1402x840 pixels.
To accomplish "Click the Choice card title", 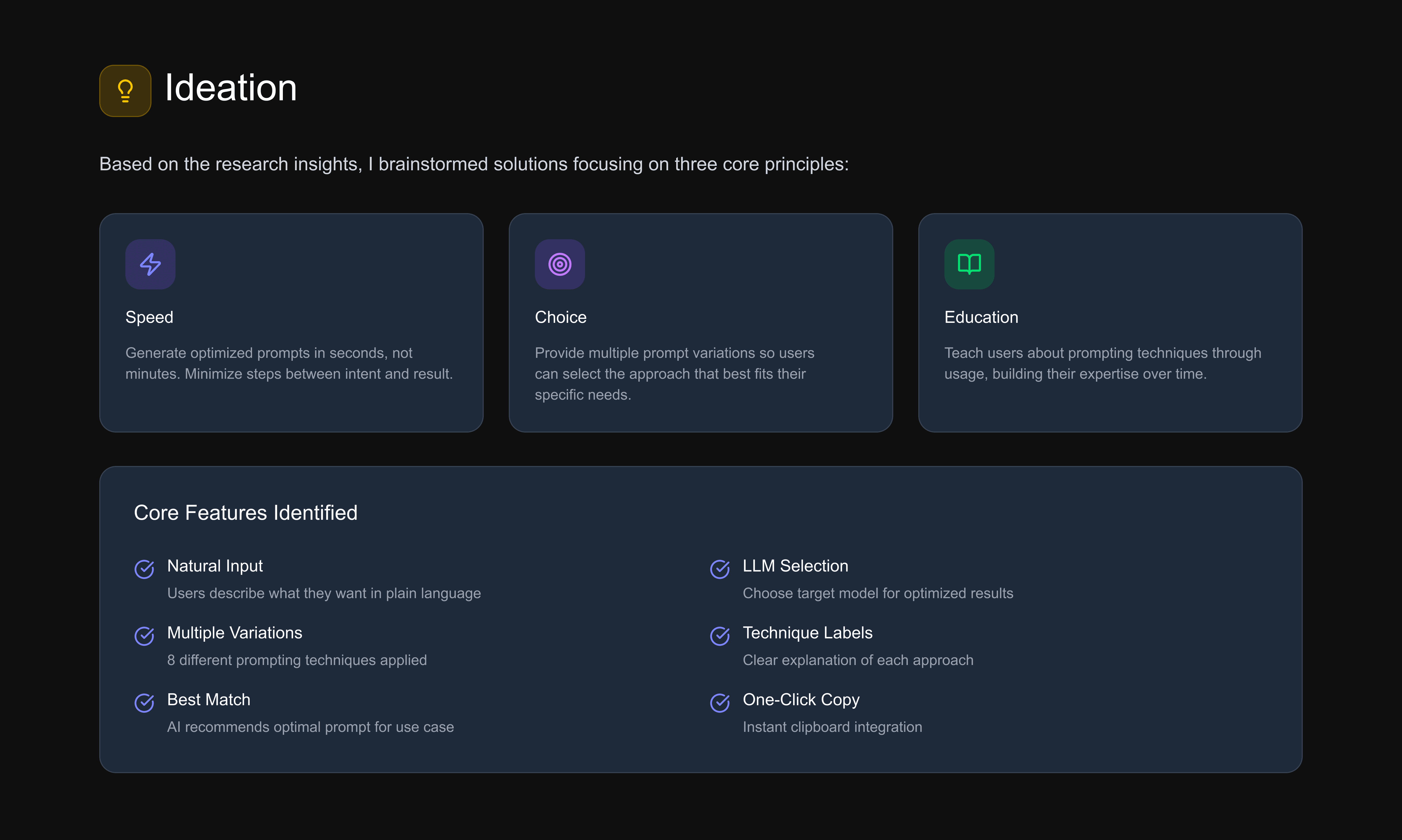I will (x=560, y=317).
